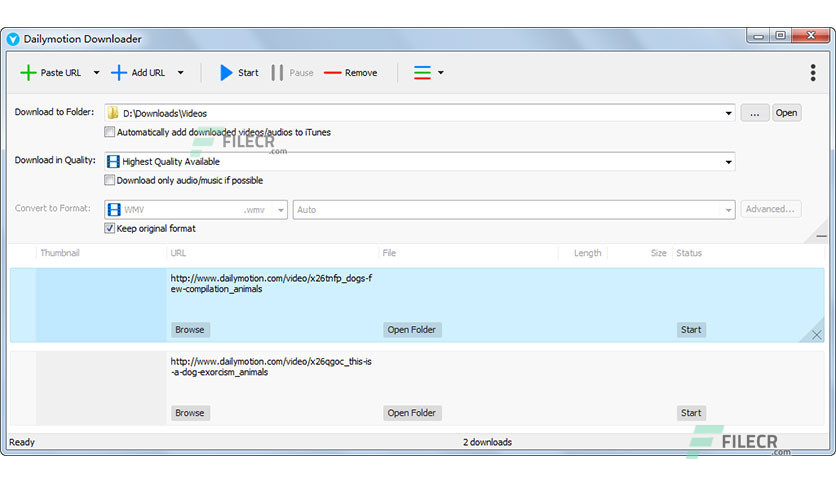Click thumbnail of dog-exorcism video
The height and width of the screenshot is (484, 836).
coord(101,388)
